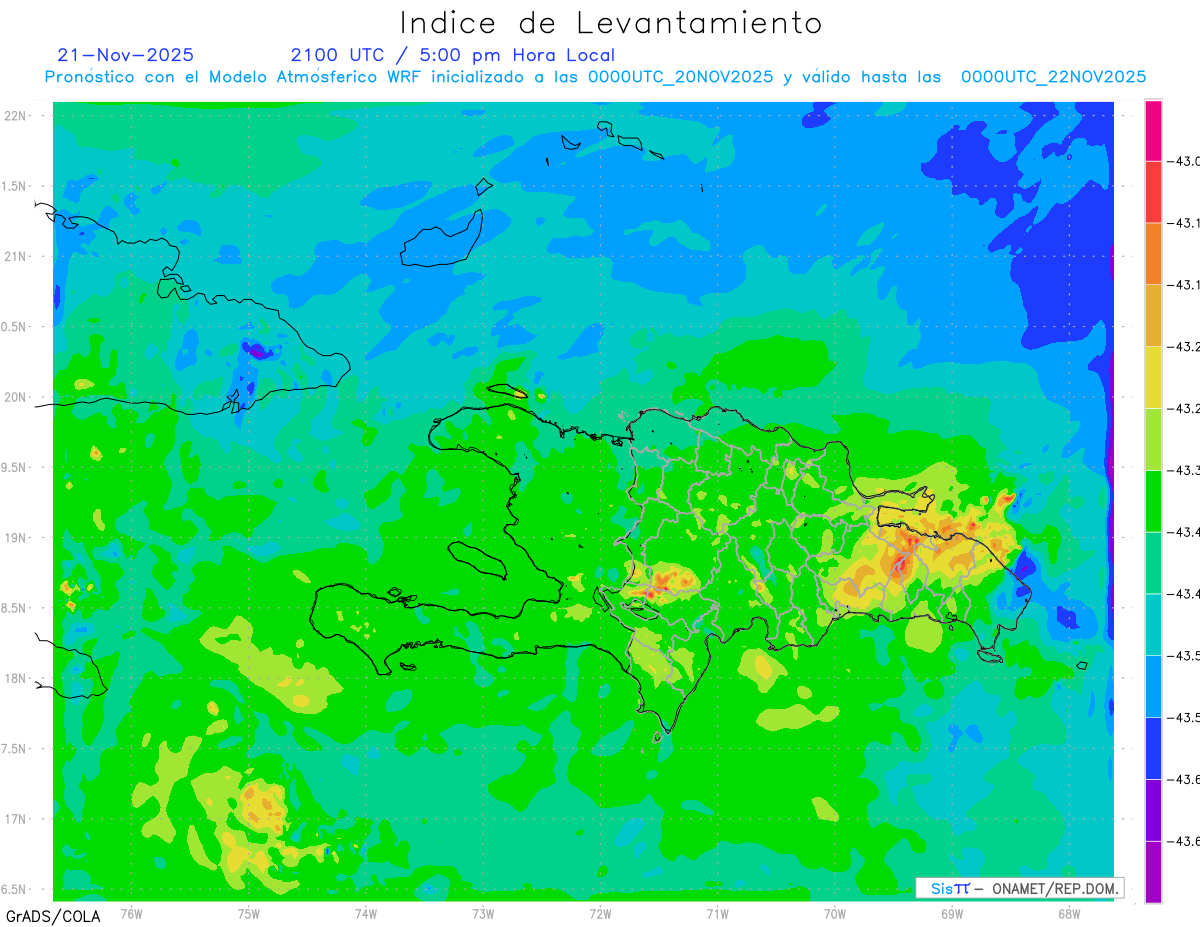1200x927 pixels.
Task: Click the "73W" longitude label
Action: [x=483, y=915]
